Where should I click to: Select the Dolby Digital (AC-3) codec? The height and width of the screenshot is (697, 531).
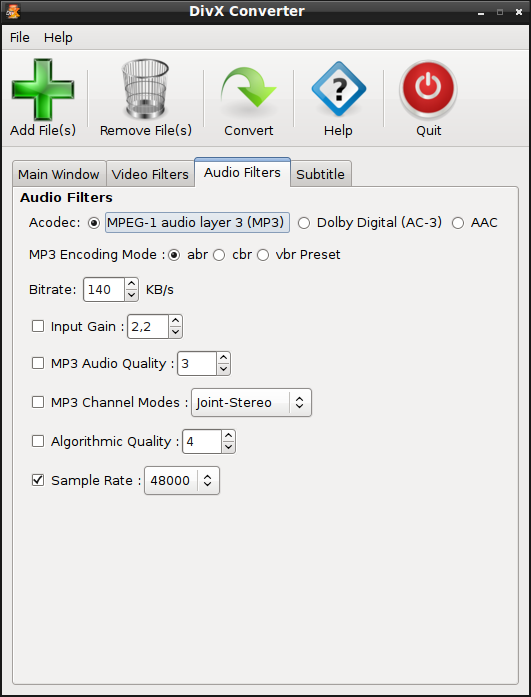point(304,223)
